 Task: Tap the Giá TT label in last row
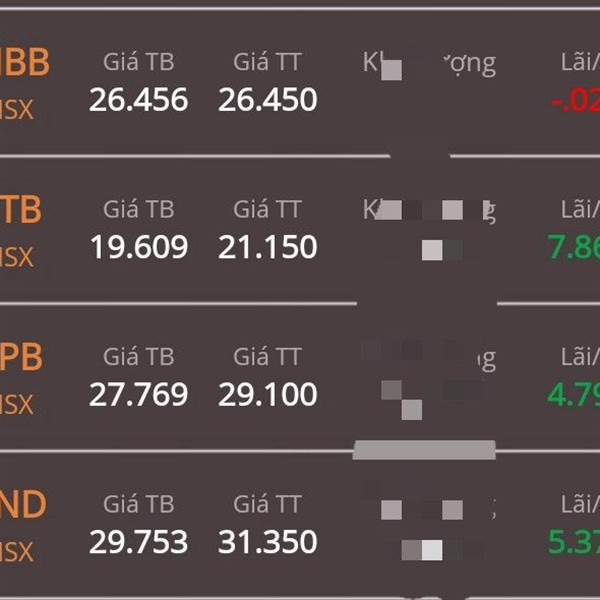268,504
